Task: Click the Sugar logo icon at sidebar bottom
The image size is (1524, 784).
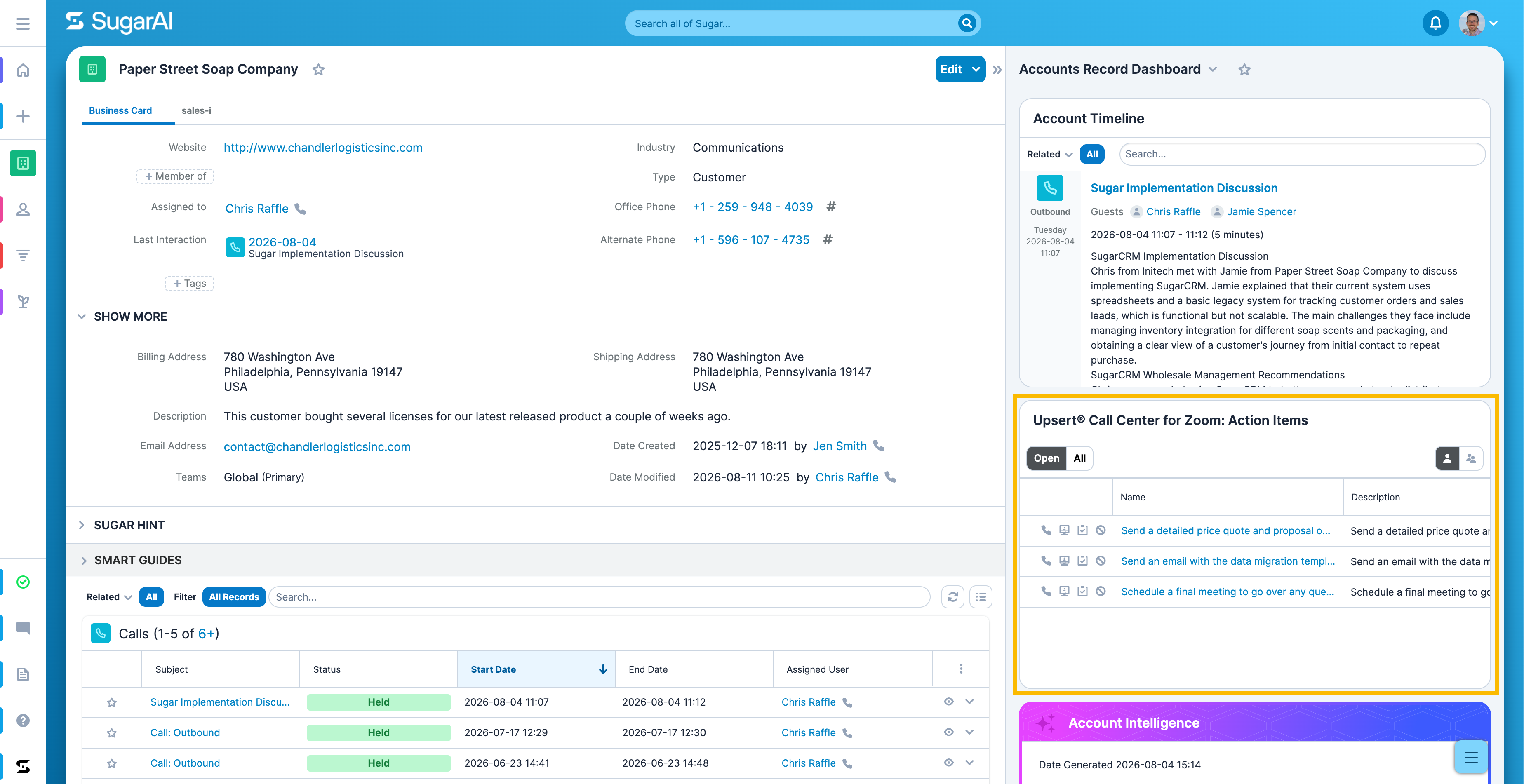Action: point(23,767)
